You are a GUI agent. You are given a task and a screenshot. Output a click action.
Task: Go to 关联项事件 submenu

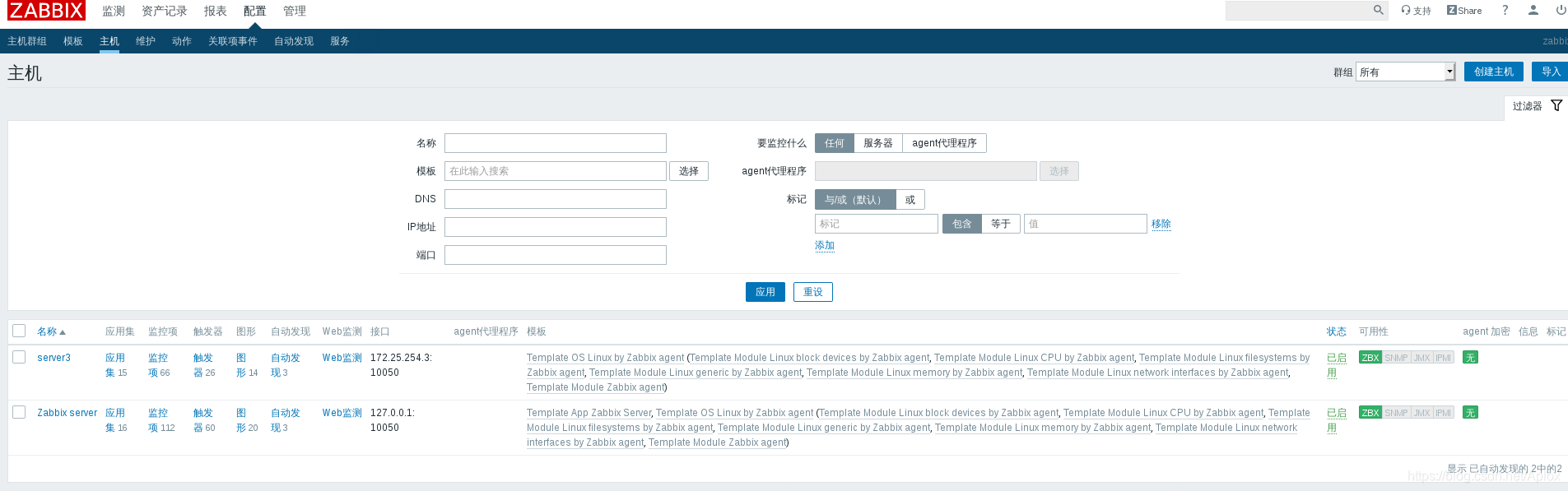coord(233,41)
